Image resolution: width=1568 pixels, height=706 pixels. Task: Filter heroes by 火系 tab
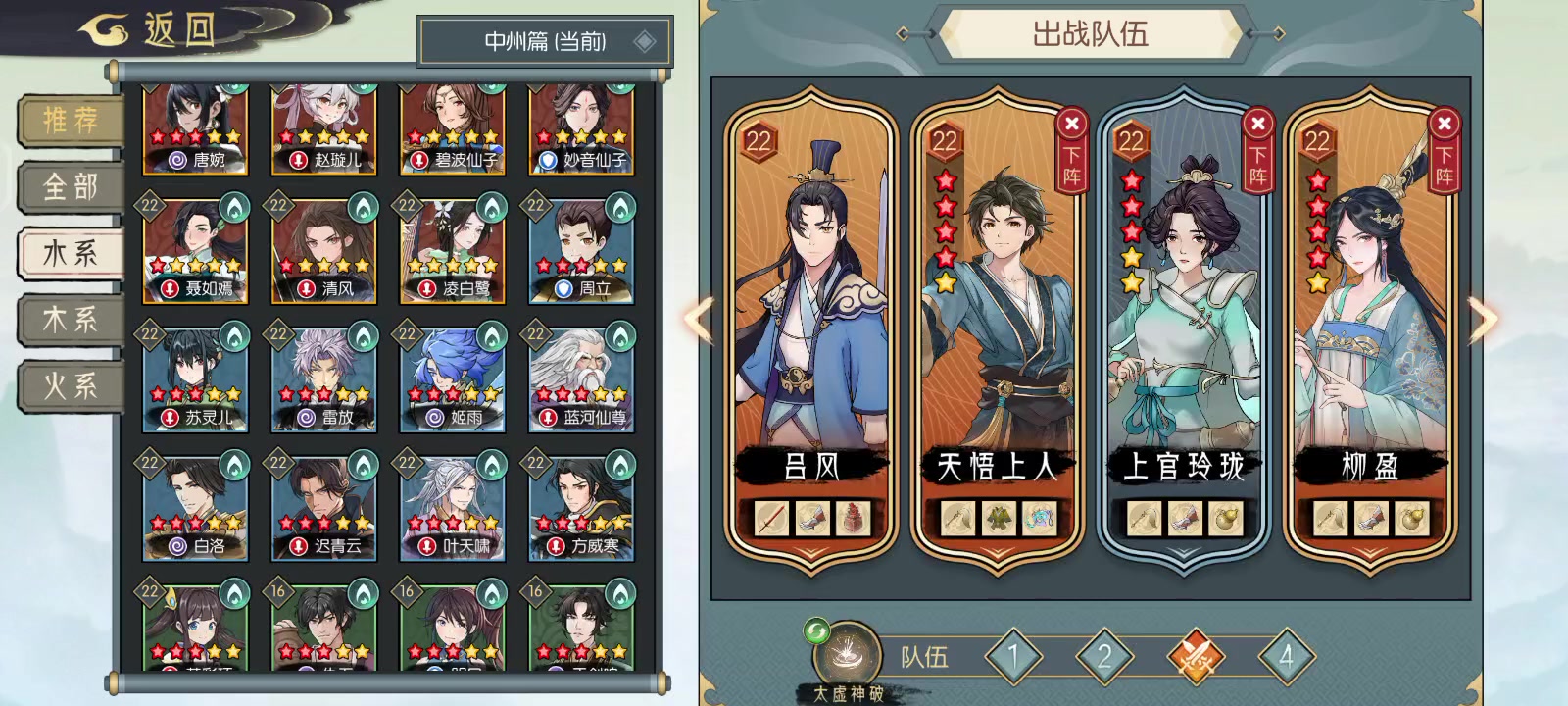71,385
